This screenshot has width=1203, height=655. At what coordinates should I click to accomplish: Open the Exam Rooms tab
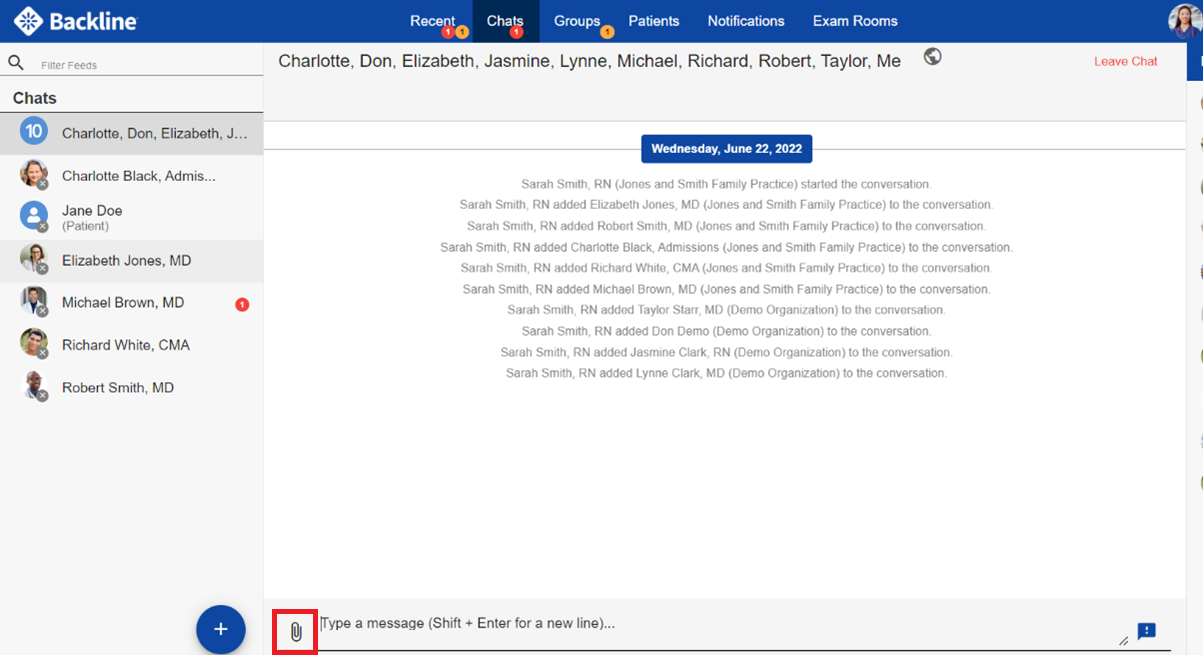[855, 21]
